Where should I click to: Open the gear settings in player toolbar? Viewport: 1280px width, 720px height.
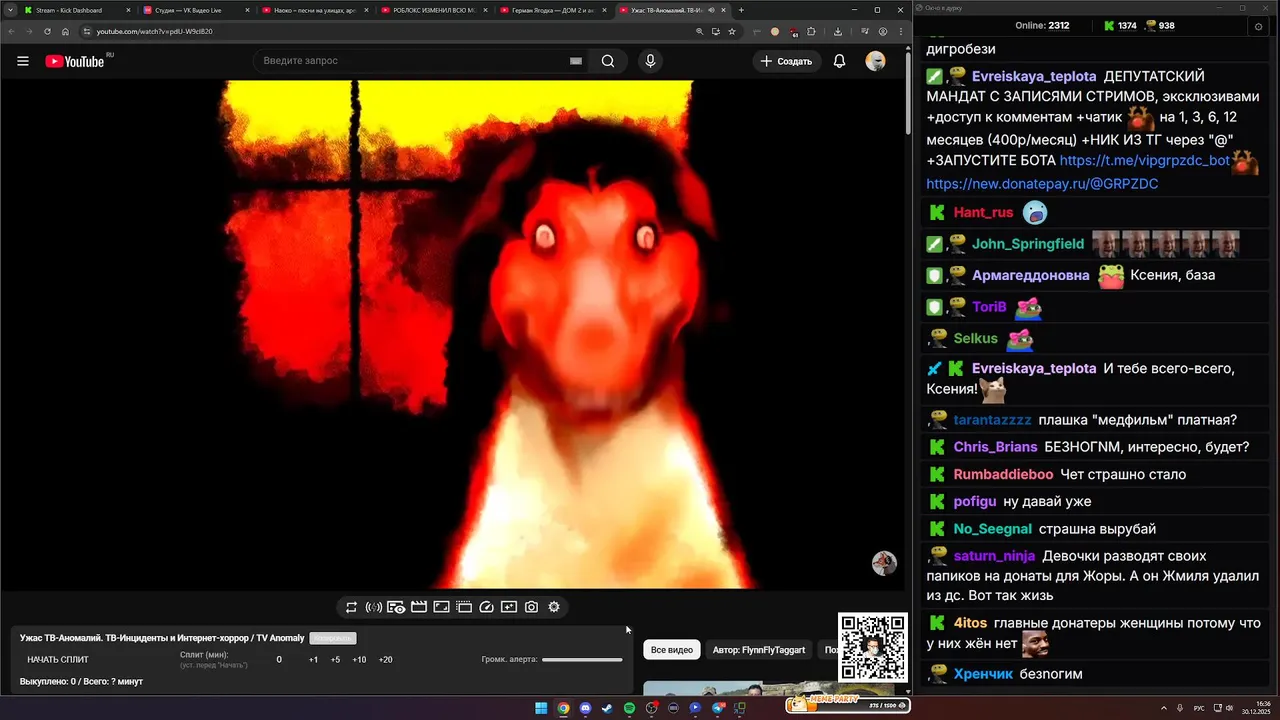click(x=554, y=607)
